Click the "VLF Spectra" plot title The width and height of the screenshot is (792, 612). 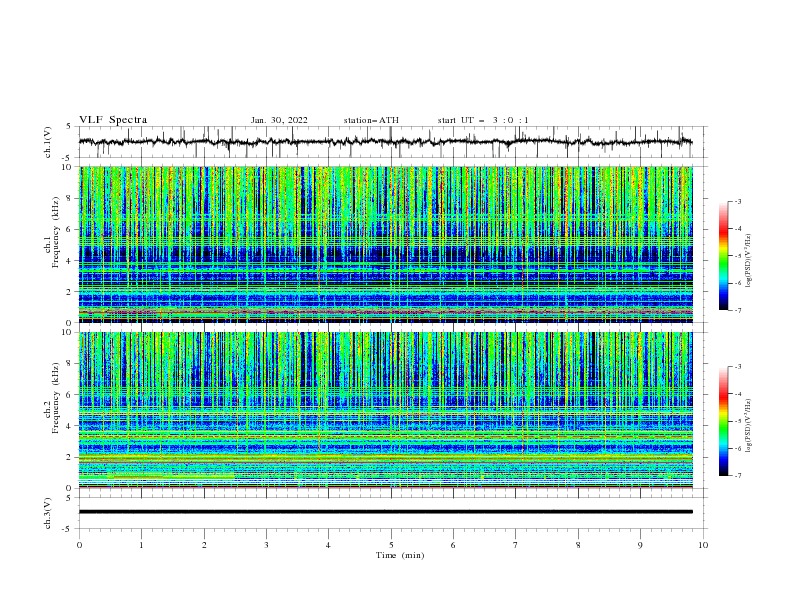pos(113,120)
